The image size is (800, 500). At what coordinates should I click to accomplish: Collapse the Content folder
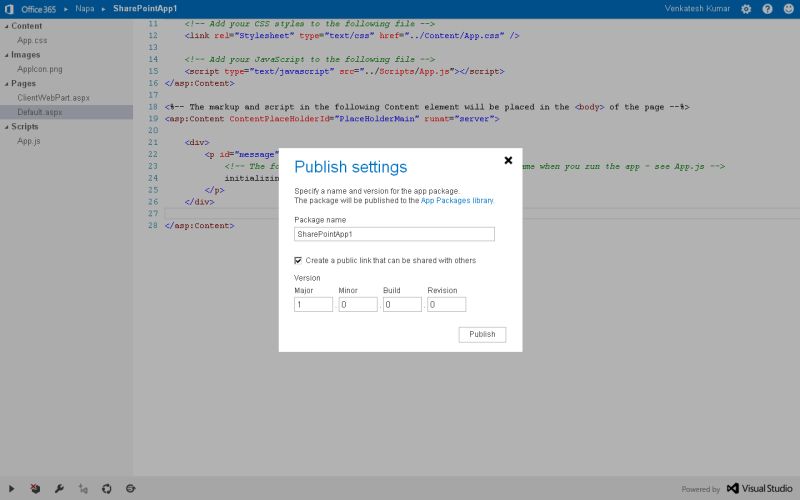pos(7,26)
